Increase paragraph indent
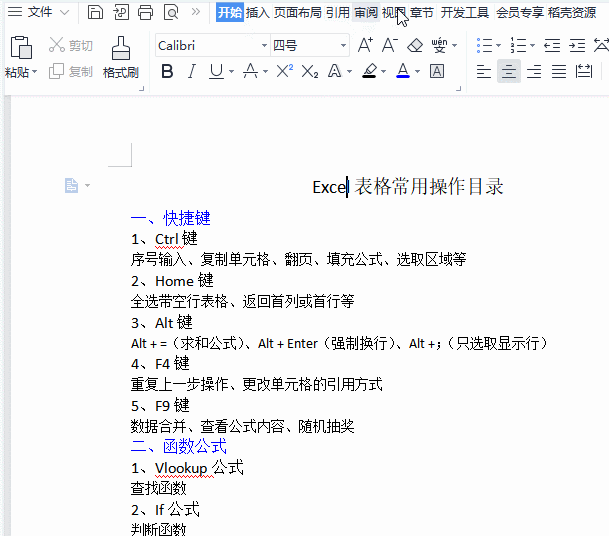Screen dimensions: 609x536 (577, 45)
